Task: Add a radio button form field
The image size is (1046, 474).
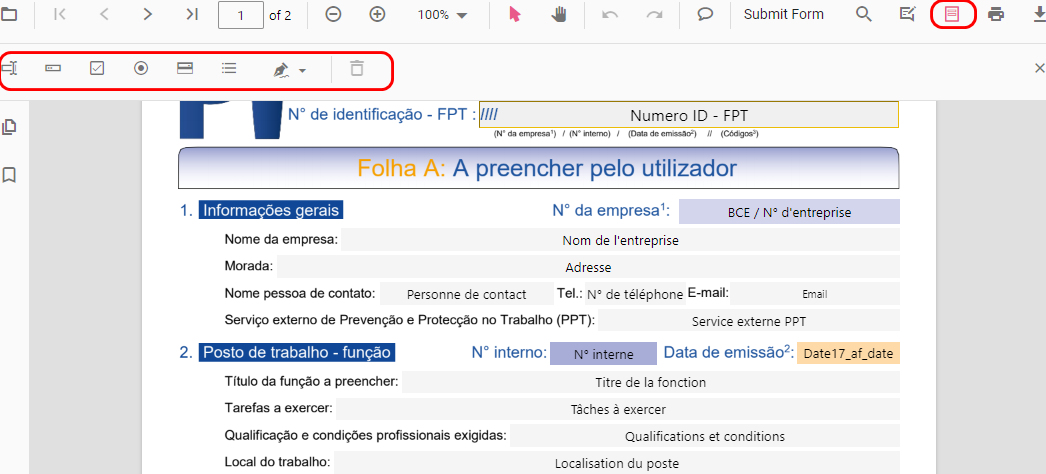Action: [x=141, y=68]
